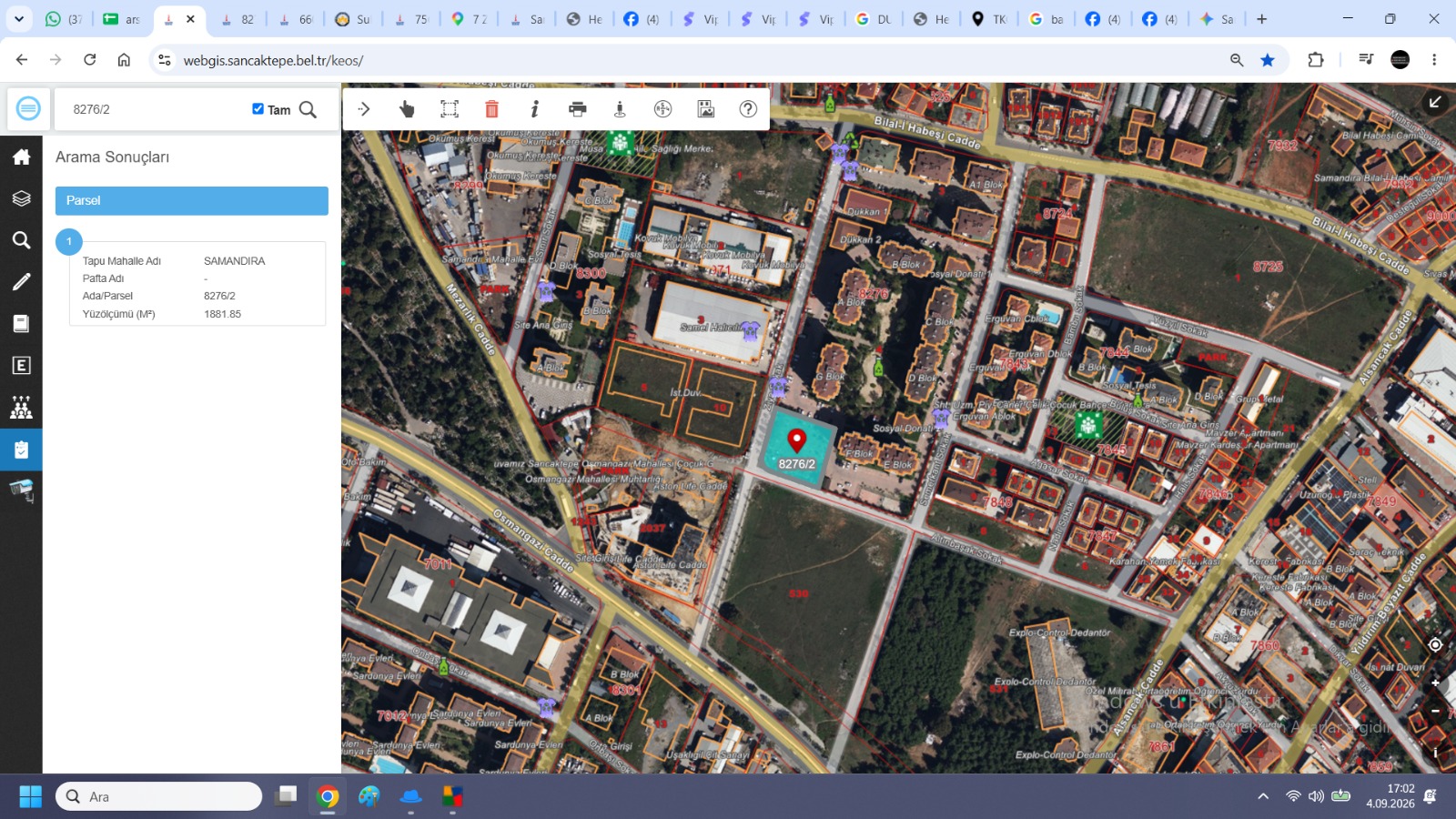Open the people group icon in sidebar
1456x819 pixels.
tap(21, 408)
